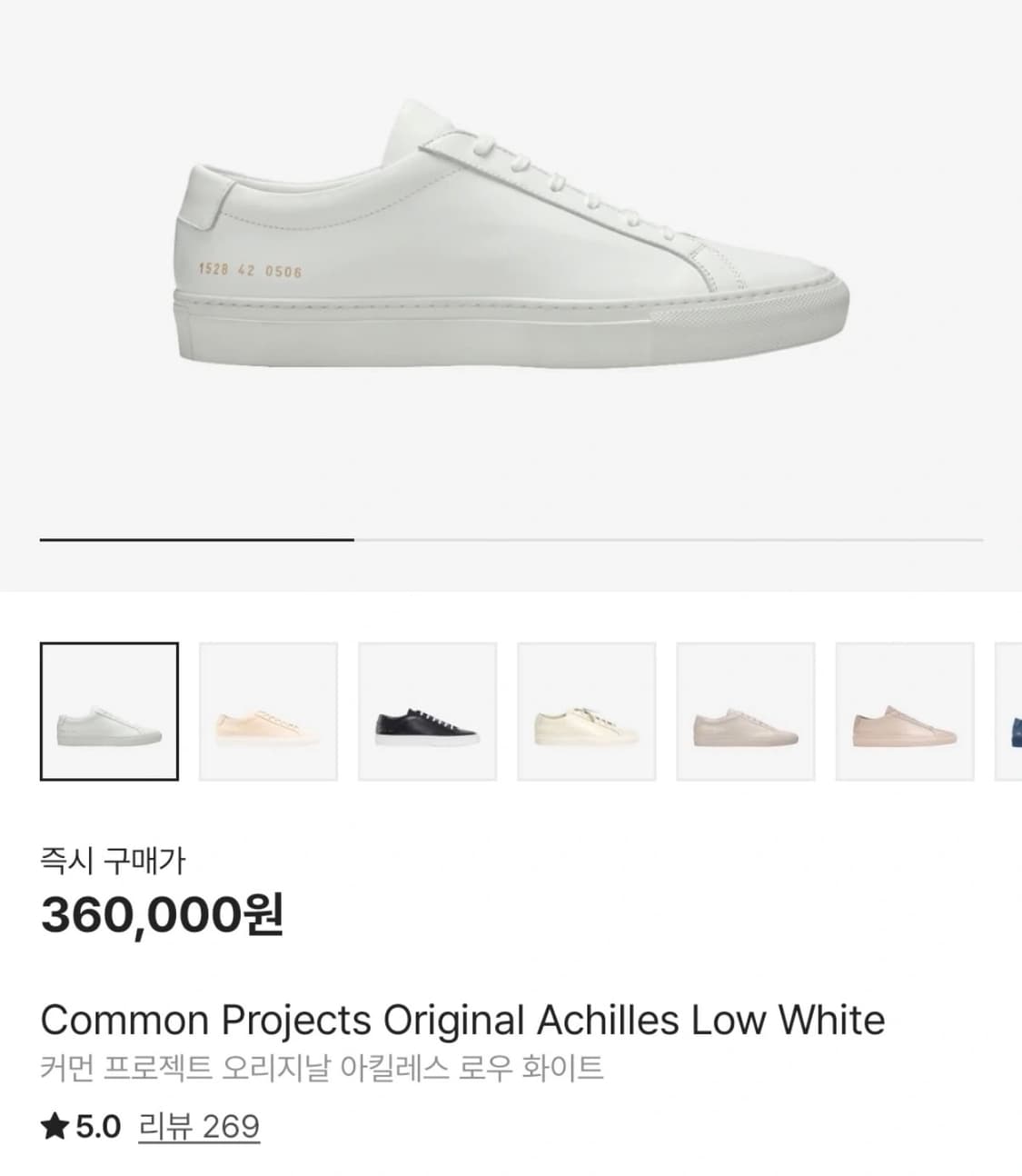Viewport: 1022px width, 1176px height.
Task: Click the main sneaker's thick white sole
Action: pyautogui.click(x=509, y=325)
